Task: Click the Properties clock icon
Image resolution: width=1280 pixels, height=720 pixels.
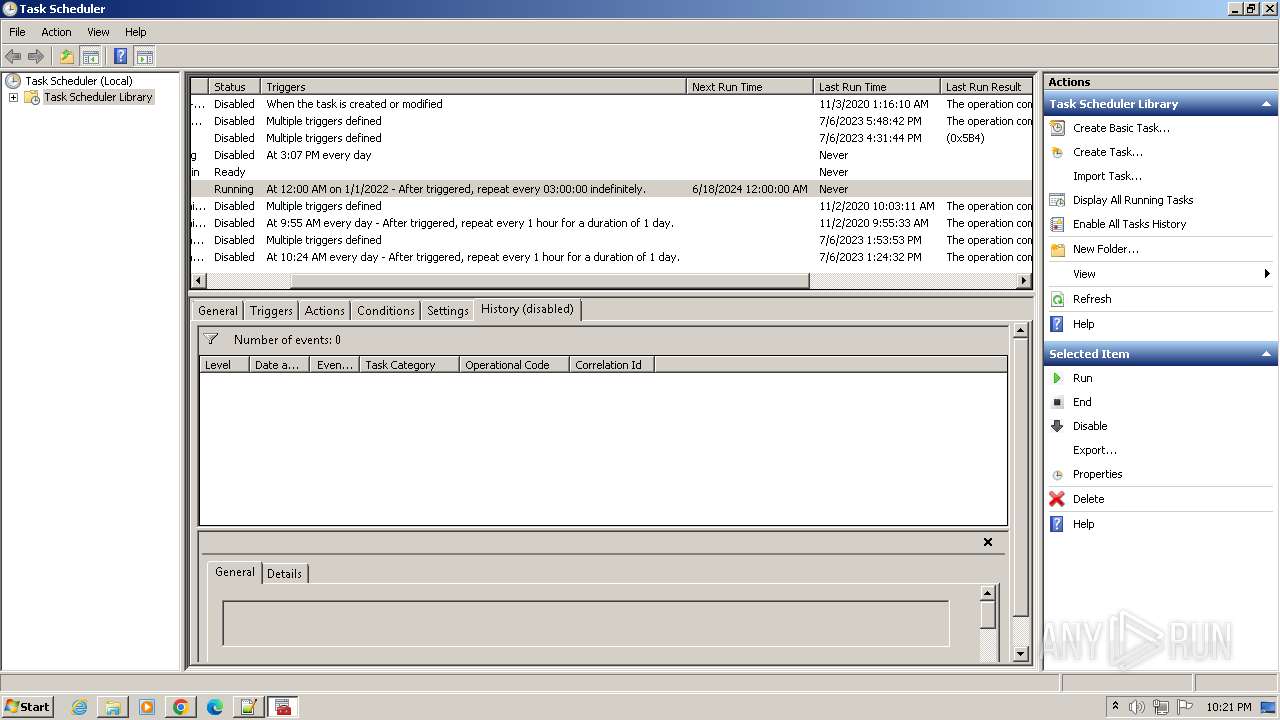Action: pyautogui.click(x=1057, y=474)
